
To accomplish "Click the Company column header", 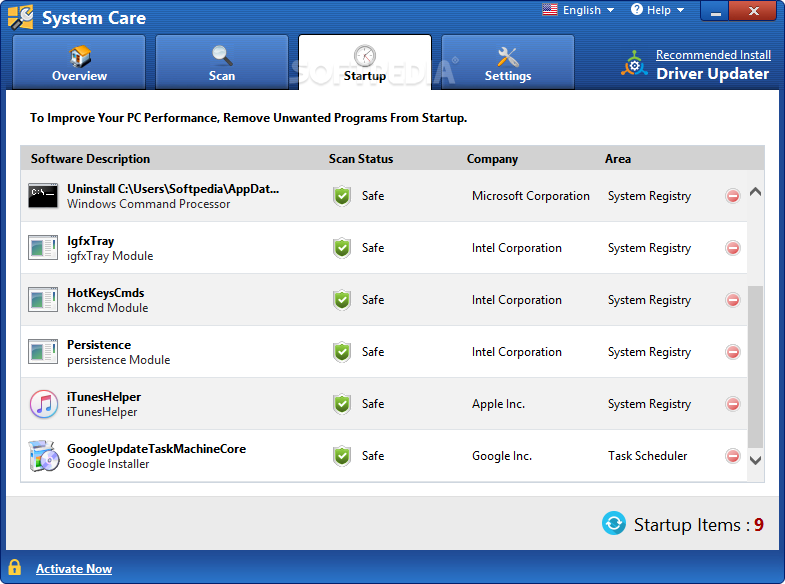I will coord(492,159).
